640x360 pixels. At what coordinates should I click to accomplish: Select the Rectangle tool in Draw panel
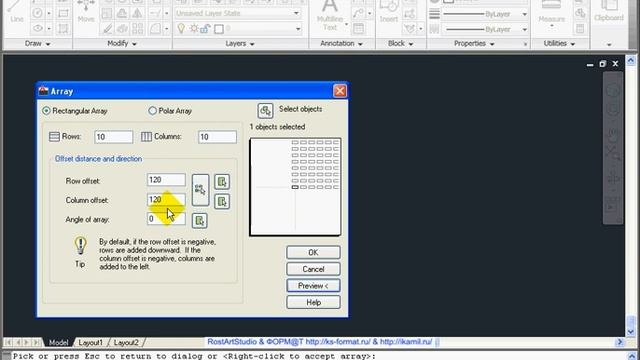[63, 13]
